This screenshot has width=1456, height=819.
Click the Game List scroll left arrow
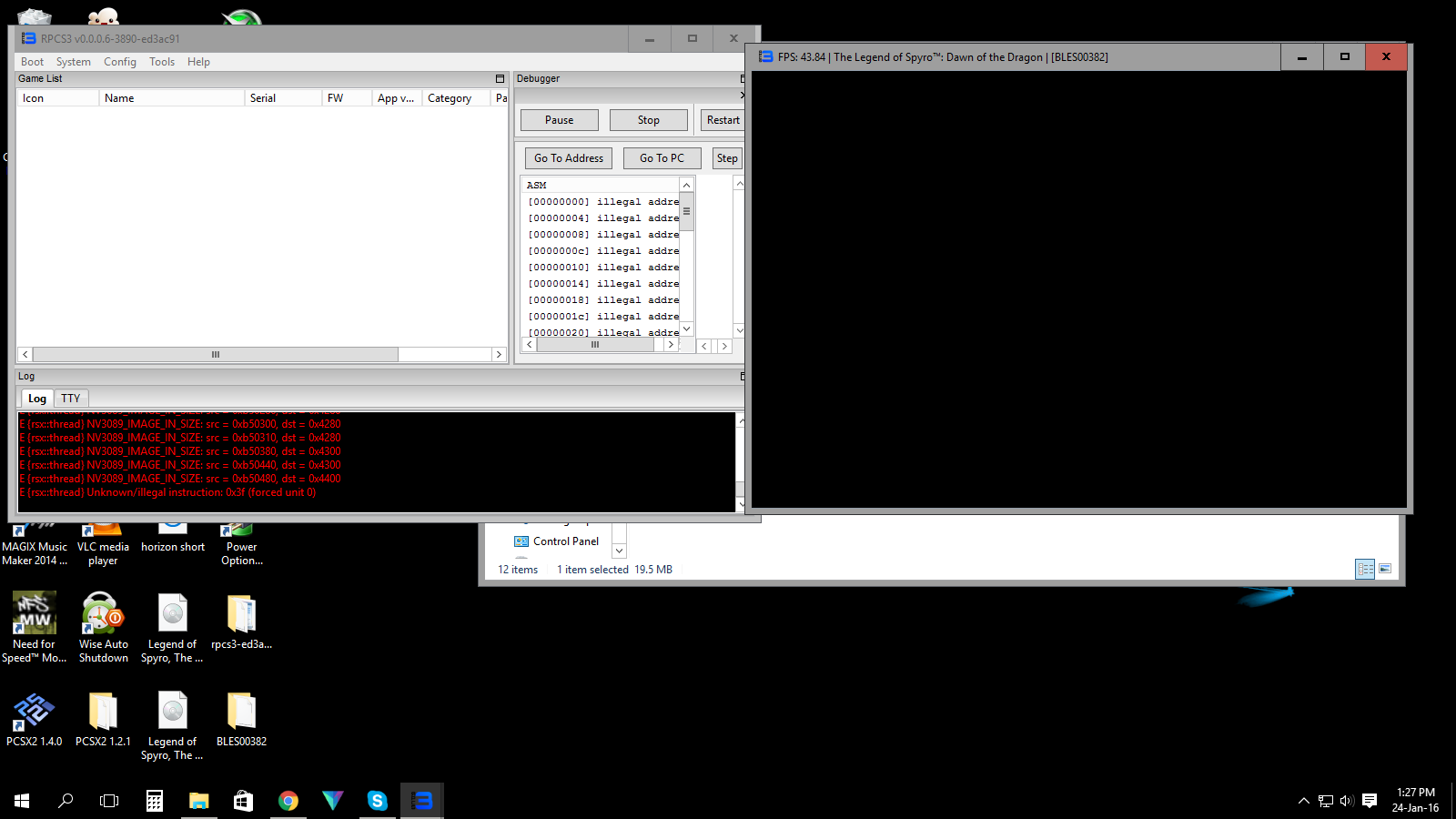25,355
